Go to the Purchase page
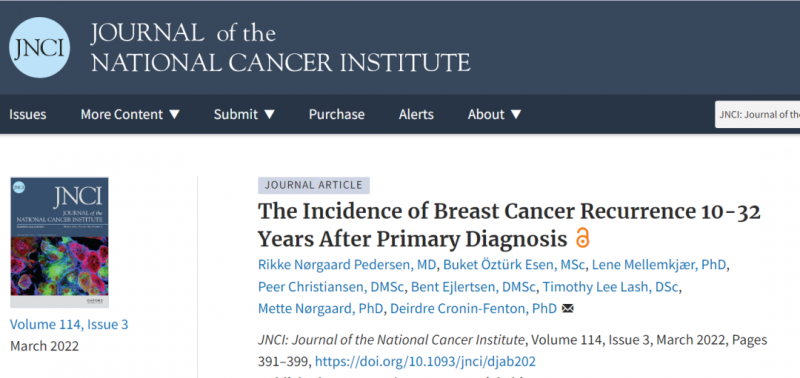Image resolution: width=800 pixels, height=378 pixels. (337, 114)
